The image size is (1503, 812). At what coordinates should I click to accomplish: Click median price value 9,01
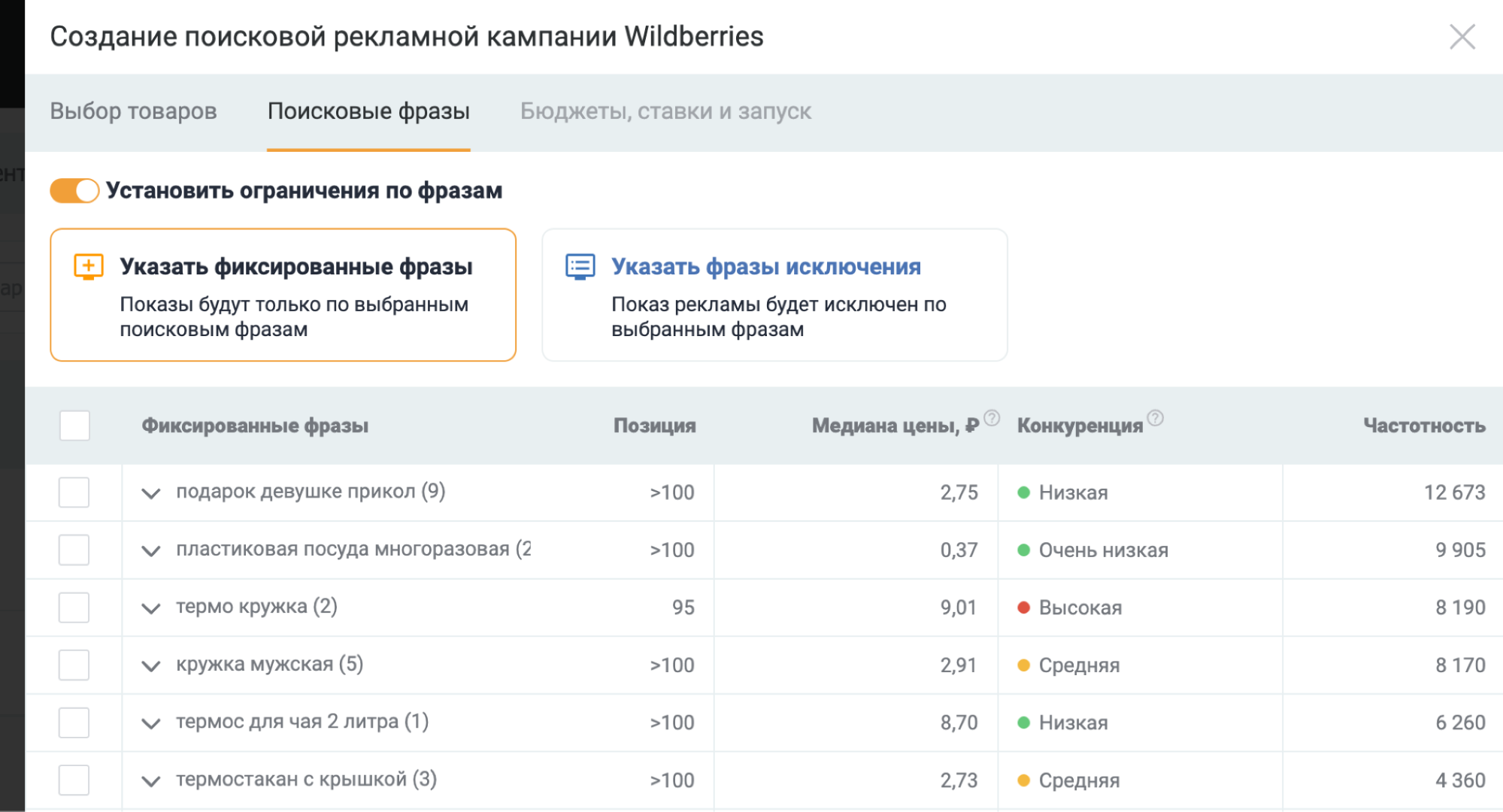point(959,607)
